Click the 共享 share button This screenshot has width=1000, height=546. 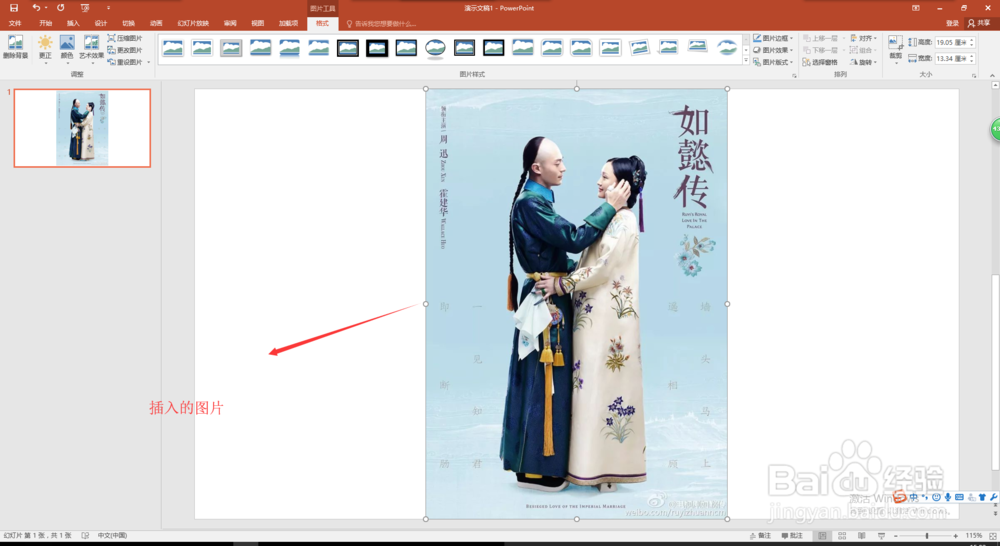979,23
